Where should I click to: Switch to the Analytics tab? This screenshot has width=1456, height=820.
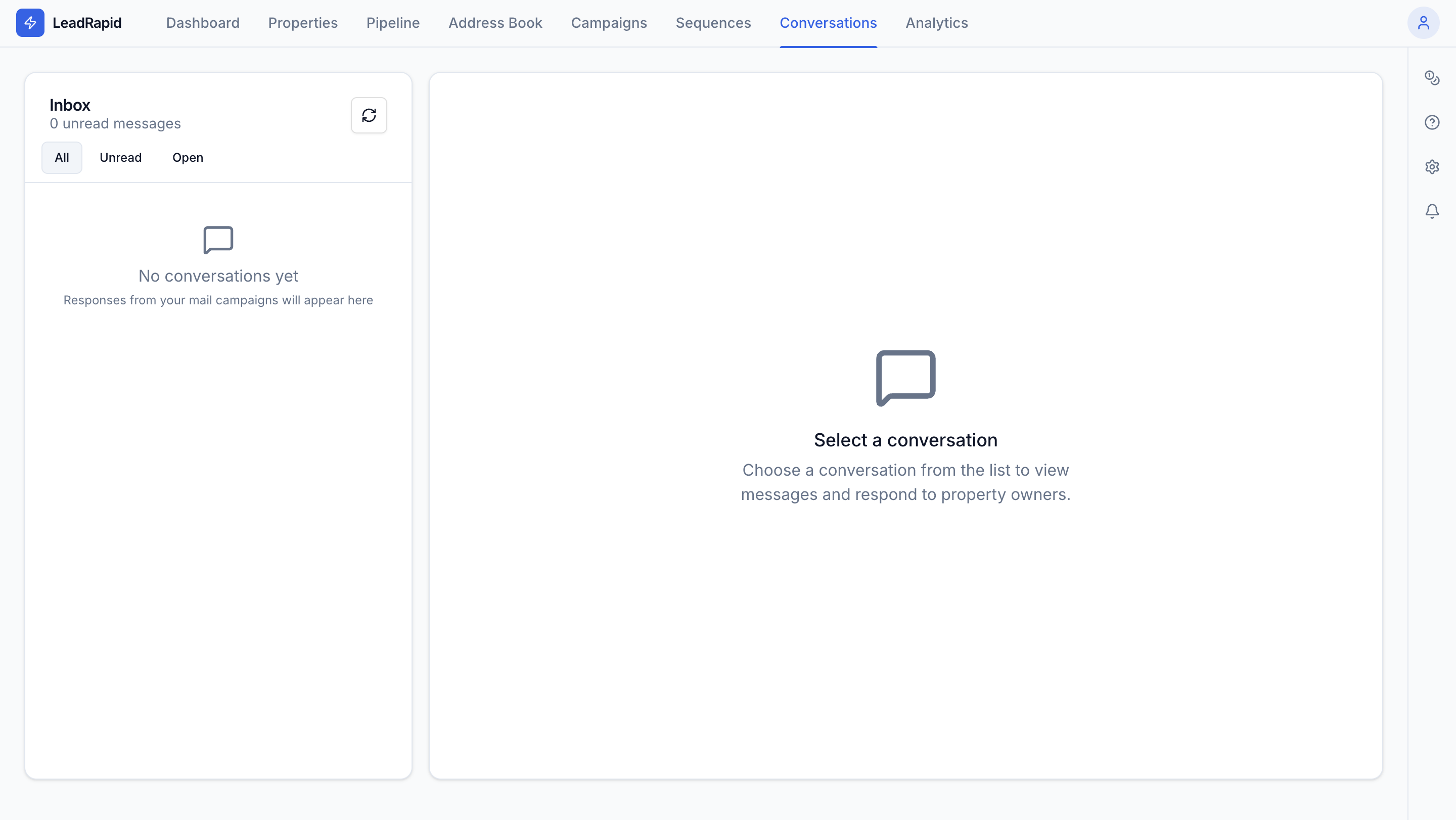pos(936,23)
